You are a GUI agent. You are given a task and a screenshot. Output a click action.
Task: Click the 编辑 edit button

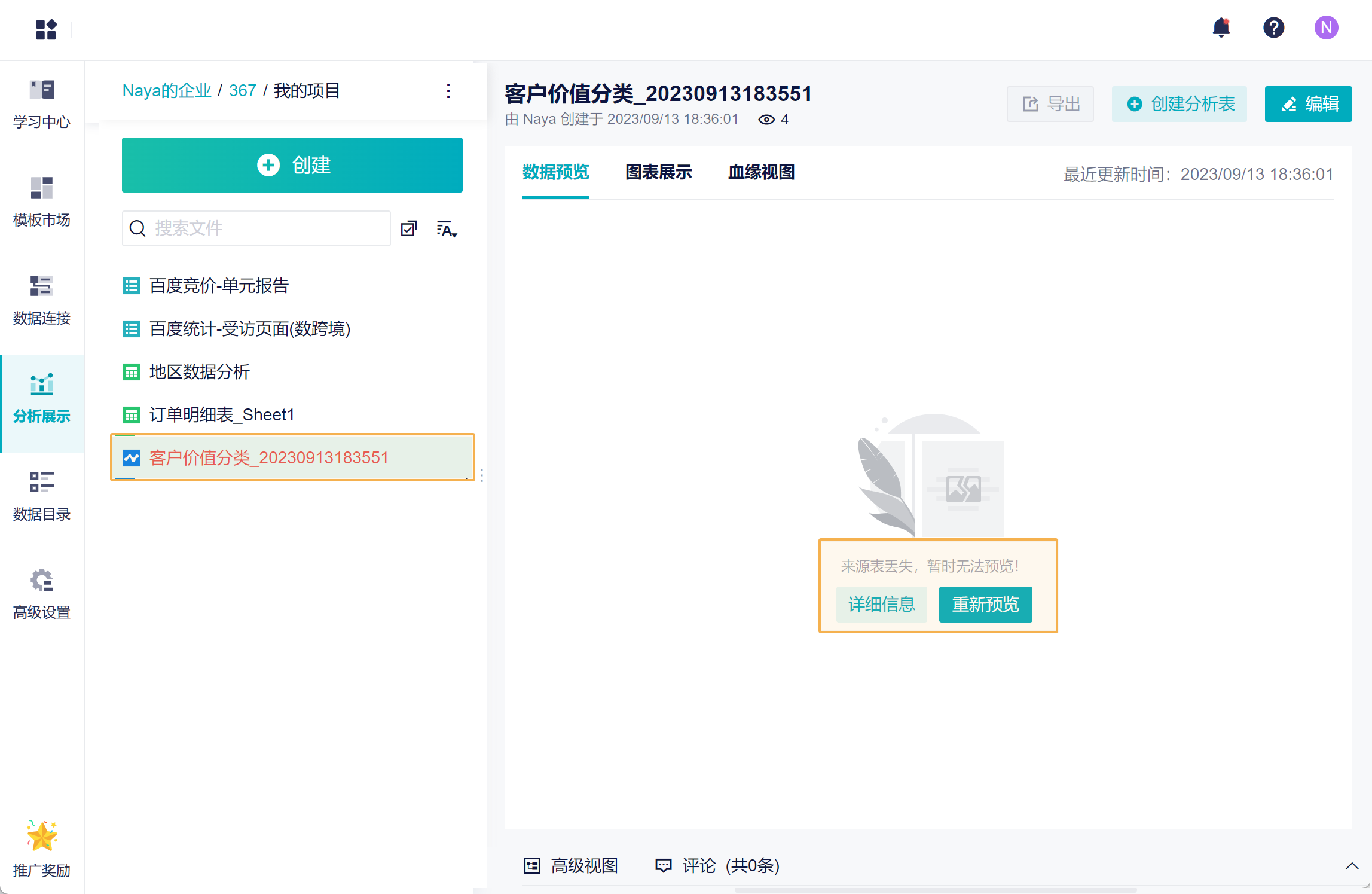tap(1309, 104)
